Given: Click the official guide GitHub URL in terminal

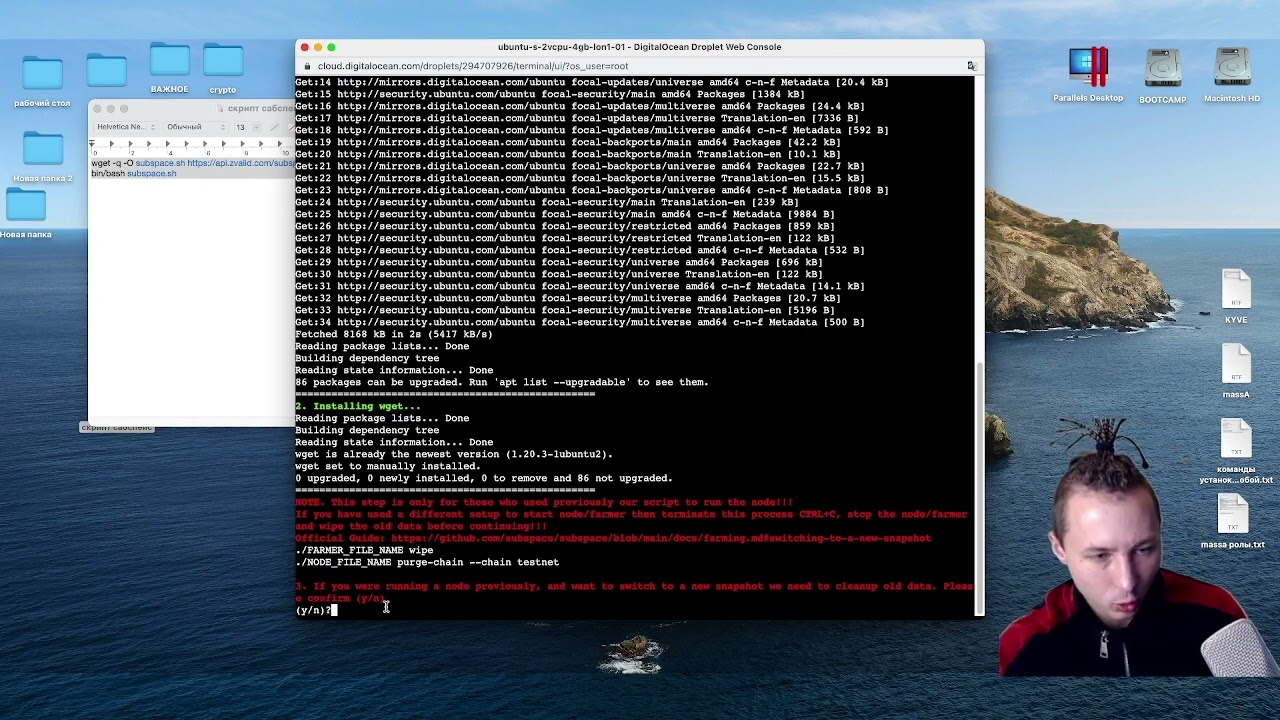Looking at the screenshot, I should point(661,538).
